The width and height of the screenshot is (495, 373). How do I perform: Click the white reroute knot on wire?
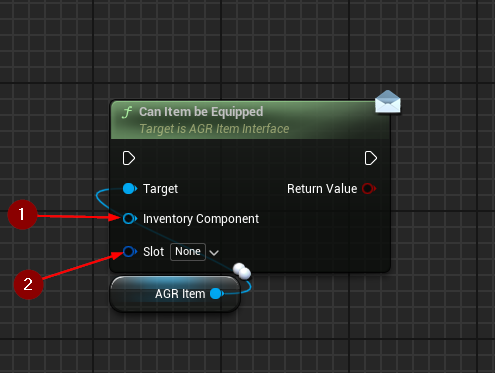pyautogui.click(x=242, y=271)
